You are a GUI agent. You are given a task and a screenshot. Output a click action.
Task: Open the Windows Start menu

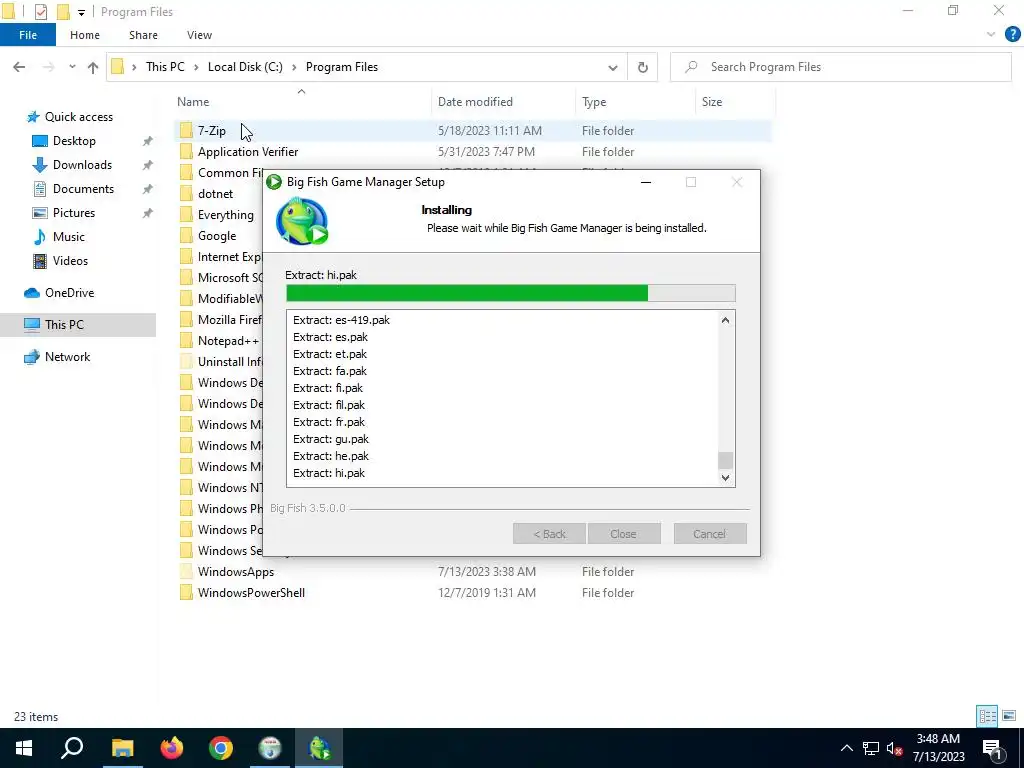[24, 748]
